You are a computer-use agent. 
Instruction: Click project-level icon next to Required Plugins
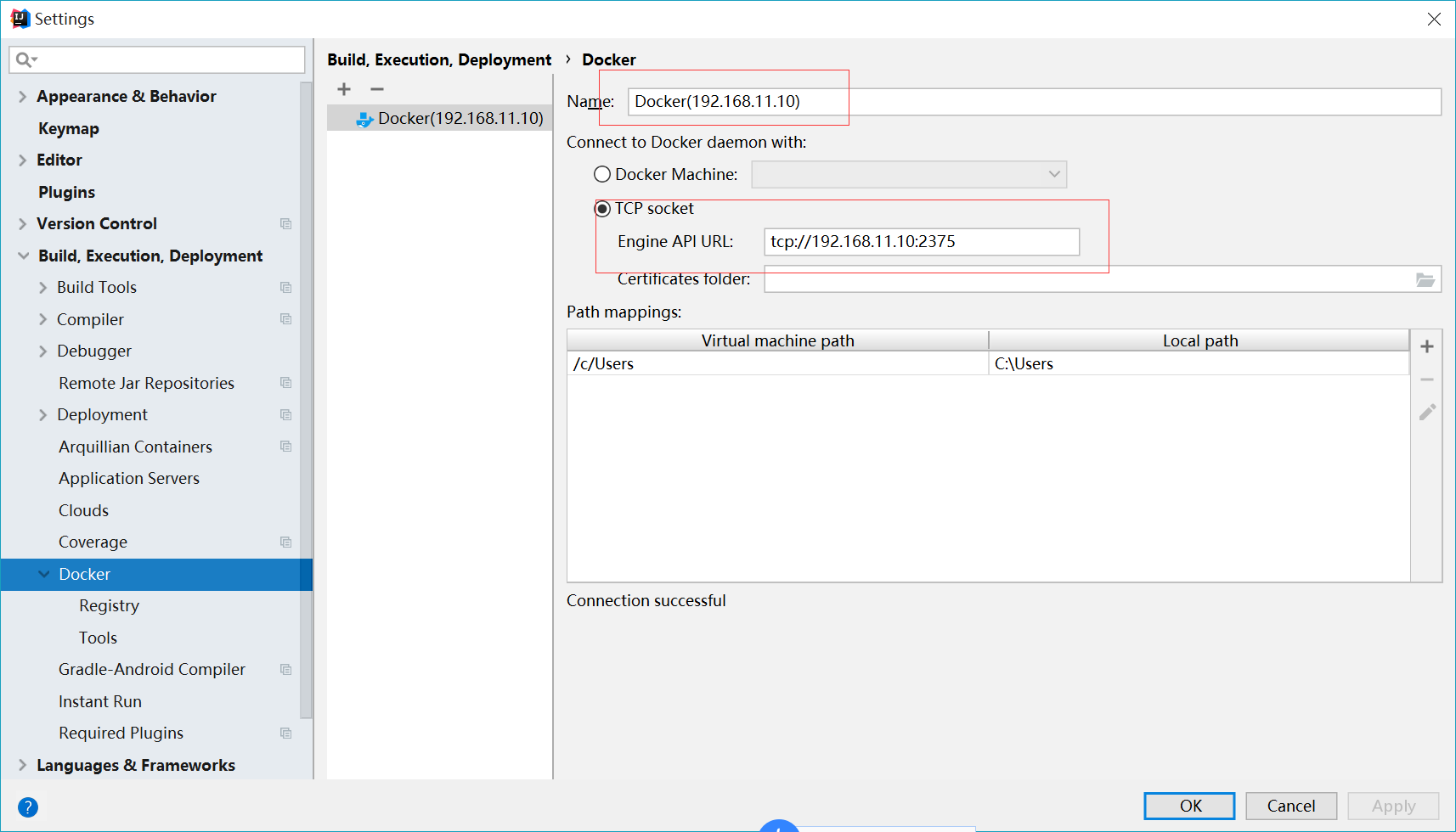pyautogui.click(x=285, y=734)
